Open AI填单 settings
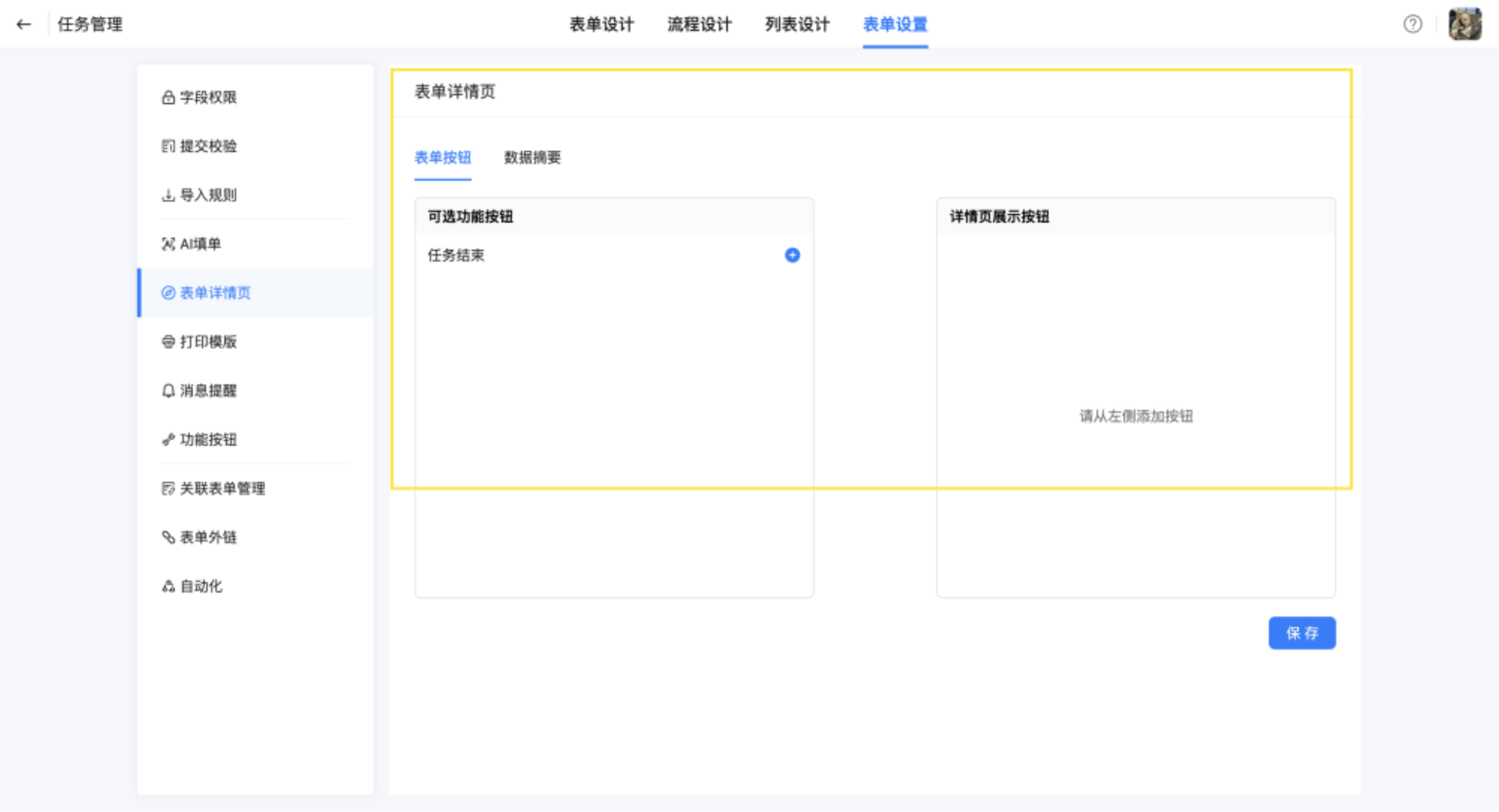1499x812 pixels. click(x=200, y=244)
